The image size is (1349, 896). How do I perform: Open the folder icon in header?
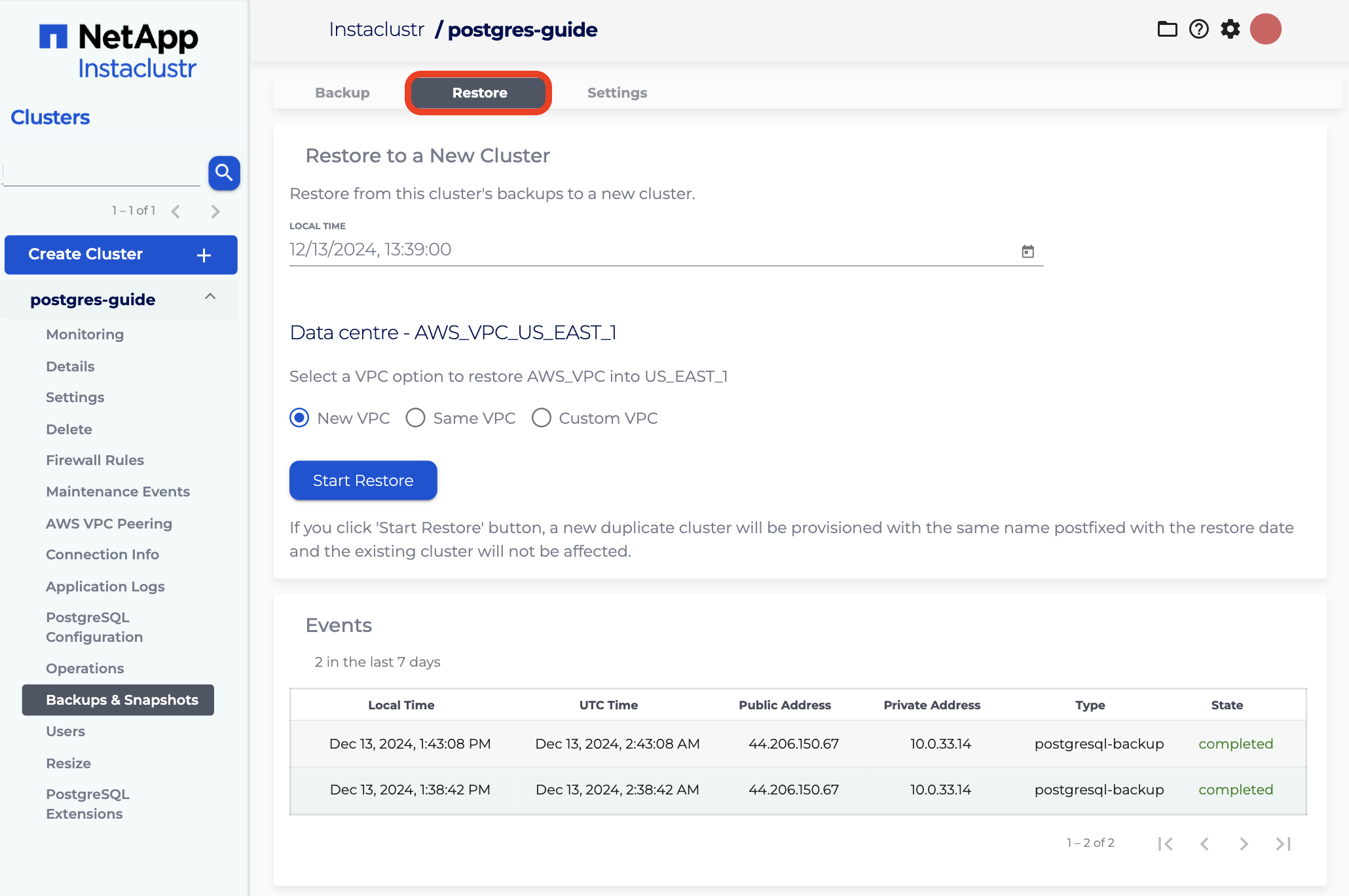tap(1167, 29)
